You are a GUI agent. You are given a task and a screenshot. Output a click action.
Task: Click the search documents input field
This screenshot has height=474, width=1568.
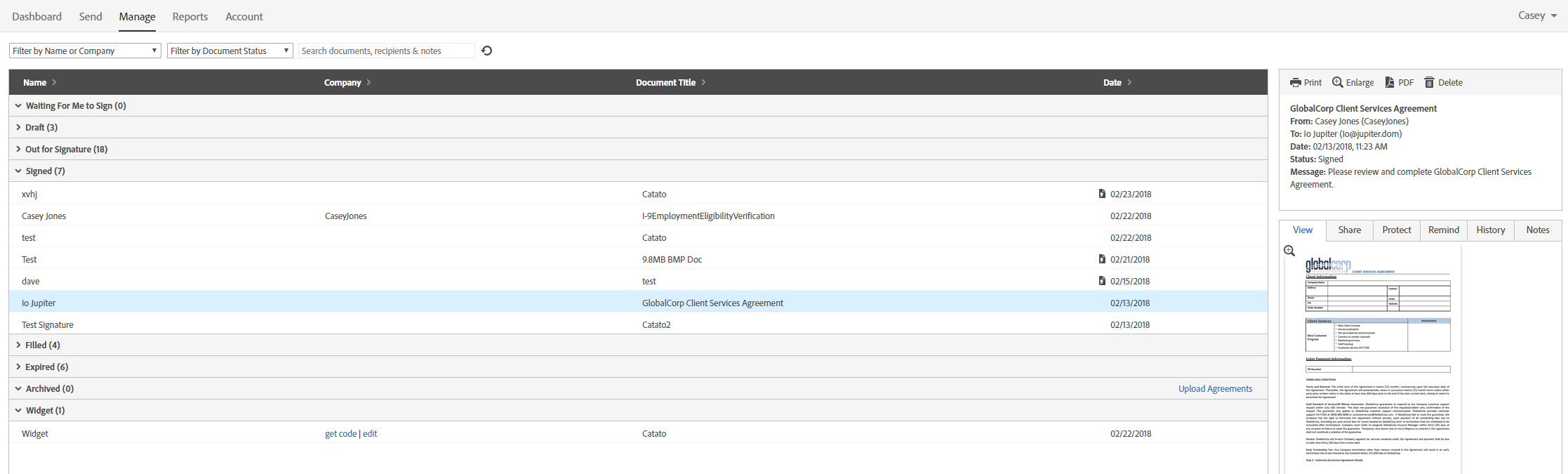tap(386, 51)
